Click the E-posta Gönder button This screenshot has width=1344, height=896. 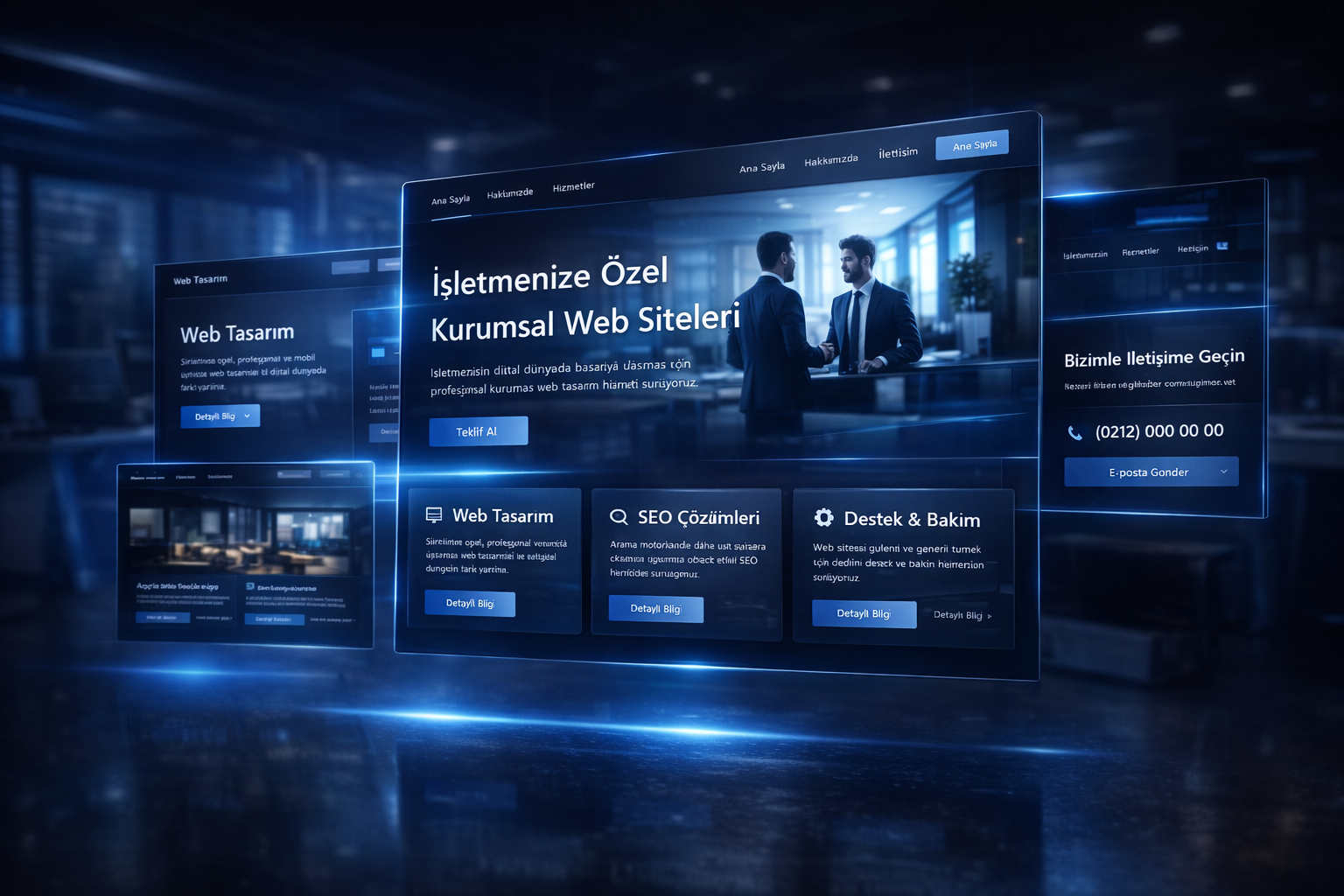click(1149, 471)
